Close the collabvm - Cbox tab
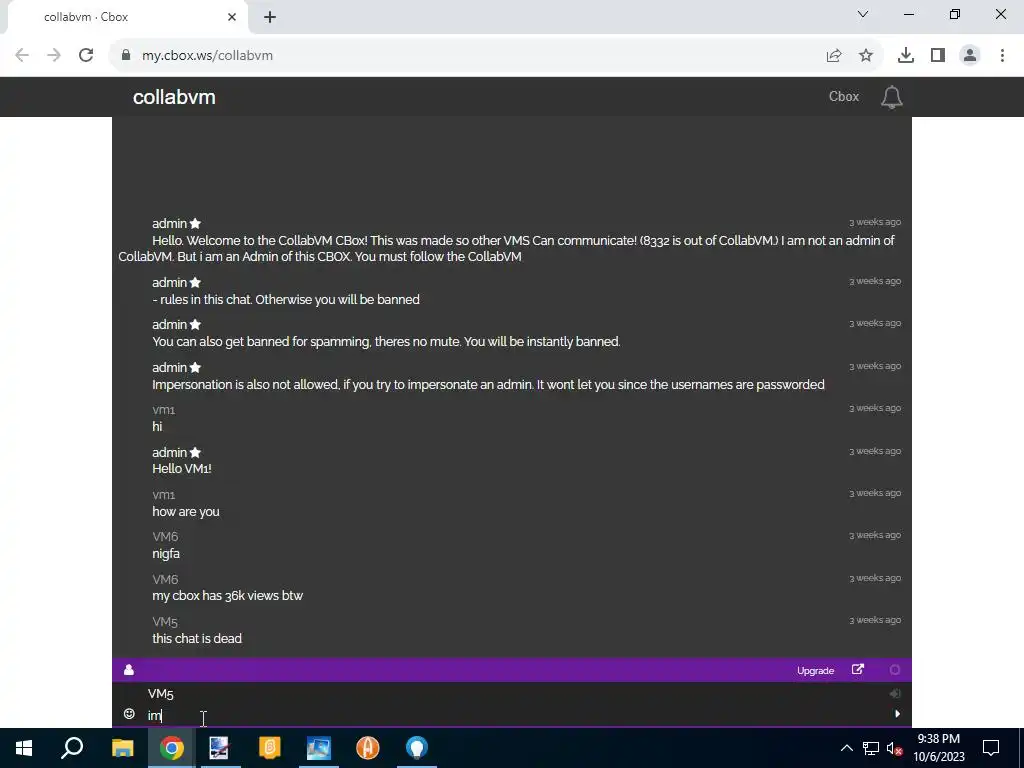Image resolution: width=1024 pixels, height=768 pixels. [x=231, y=17]
